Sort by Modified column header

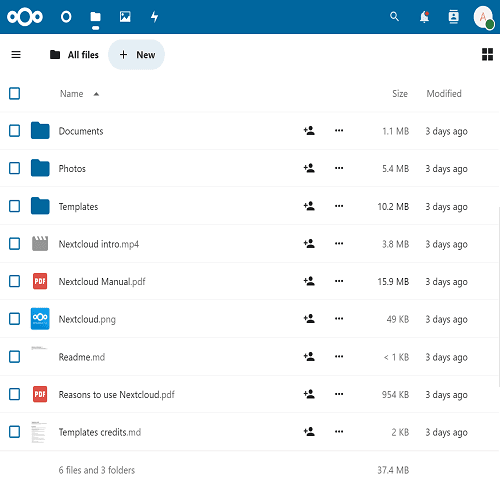tap(444, 94)
